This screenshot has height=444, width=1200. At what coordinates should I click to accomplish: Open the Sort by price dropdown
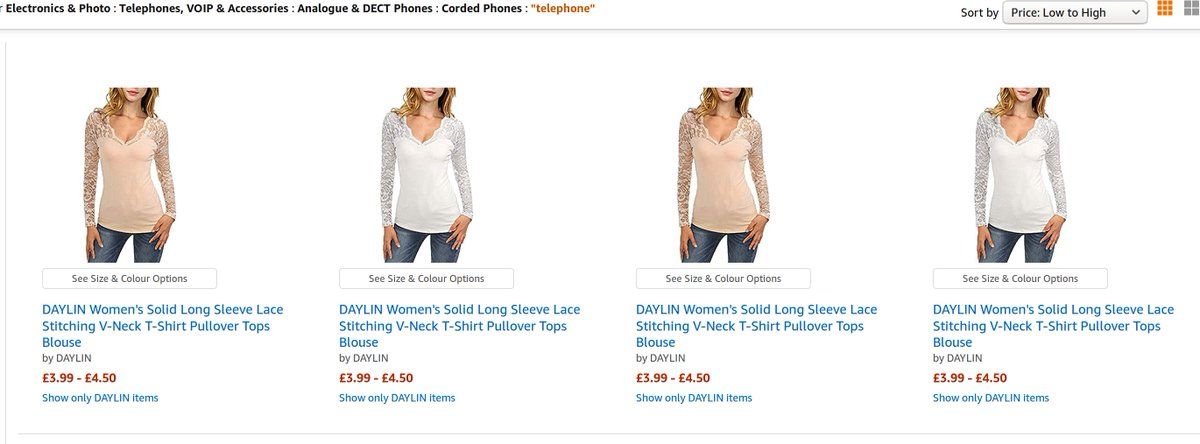pos(1075,12)
